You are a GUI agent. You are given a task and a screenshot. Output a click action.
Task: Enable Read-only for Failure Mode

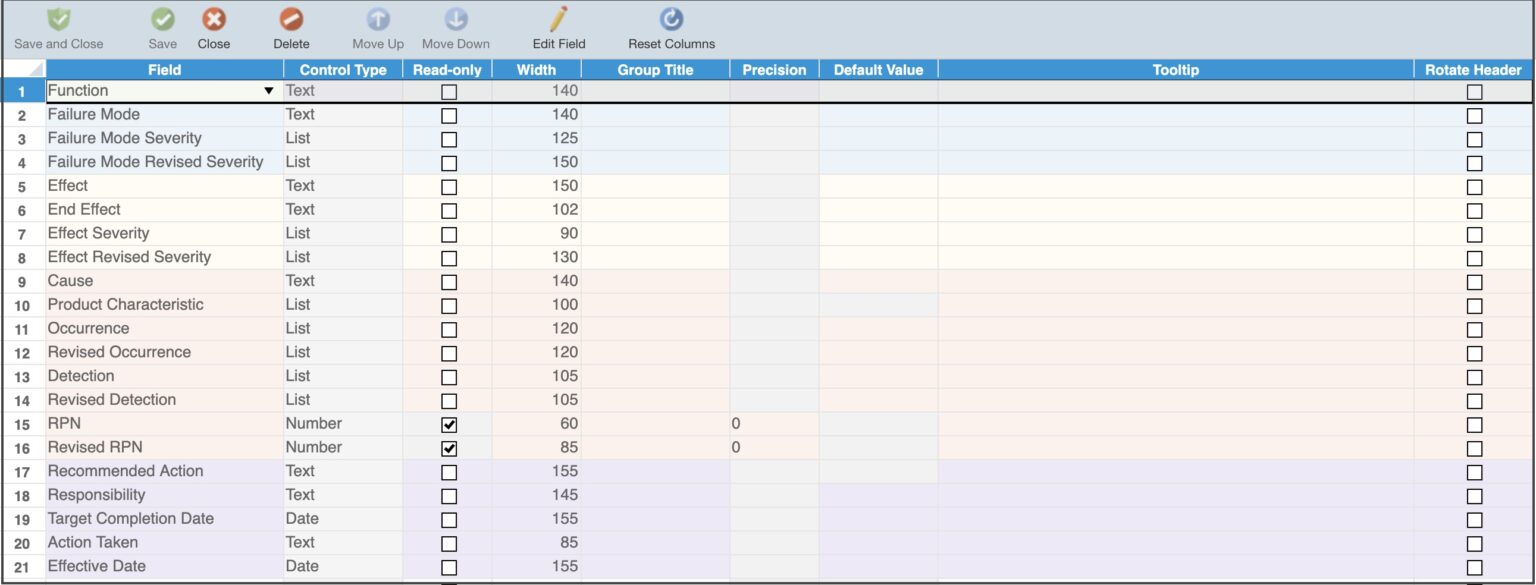[448, 114]
